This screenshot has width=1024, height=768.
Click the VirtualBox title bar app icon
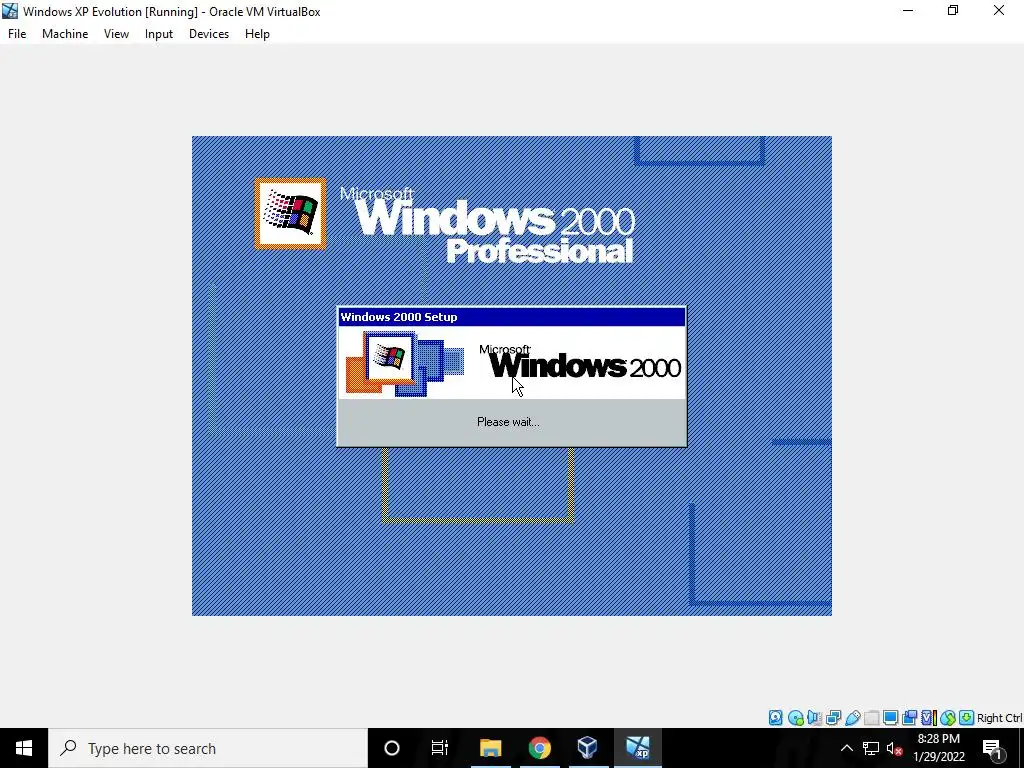pos(10,11)
